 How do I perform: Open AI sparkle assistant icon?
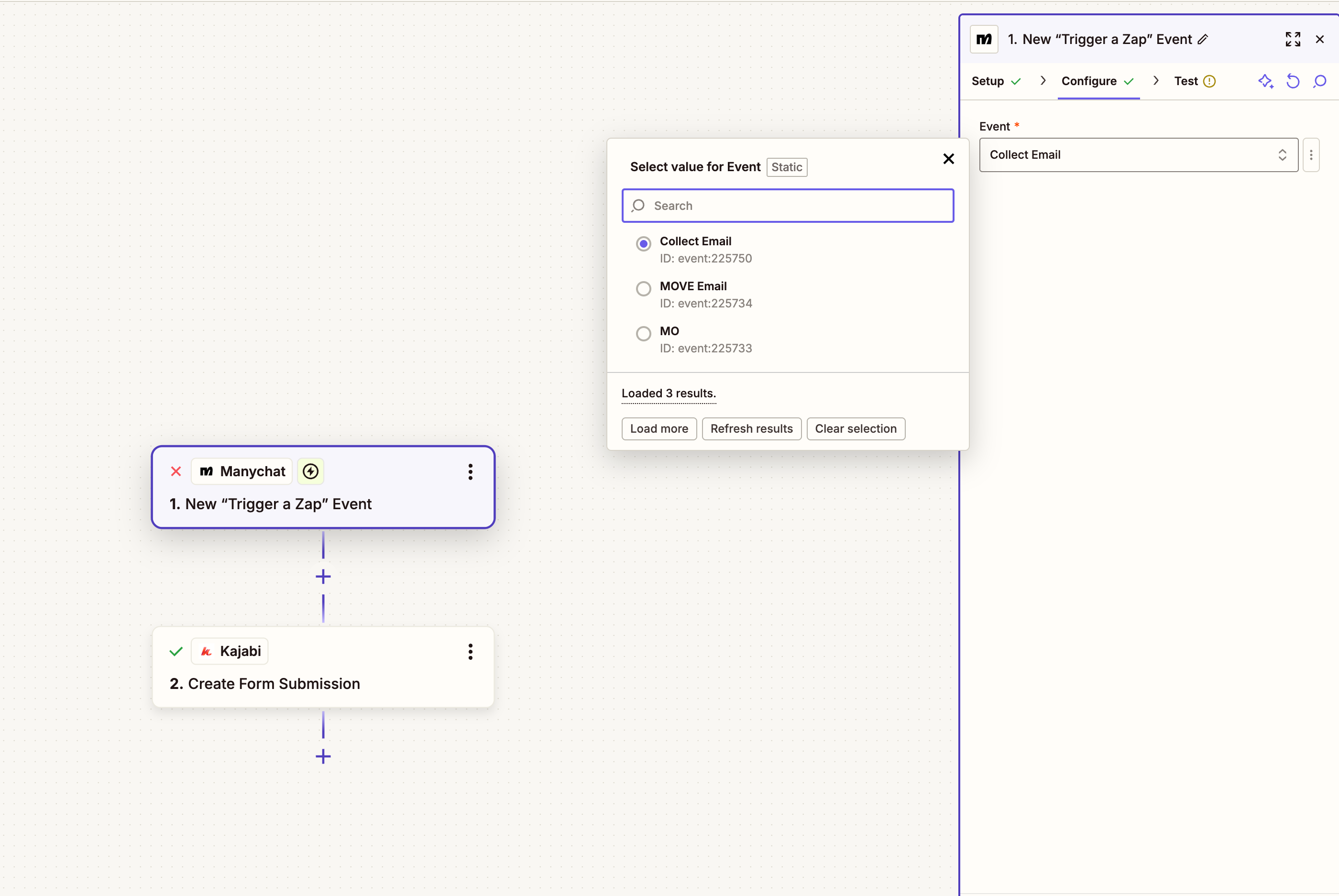click(x=1265, y=81)
